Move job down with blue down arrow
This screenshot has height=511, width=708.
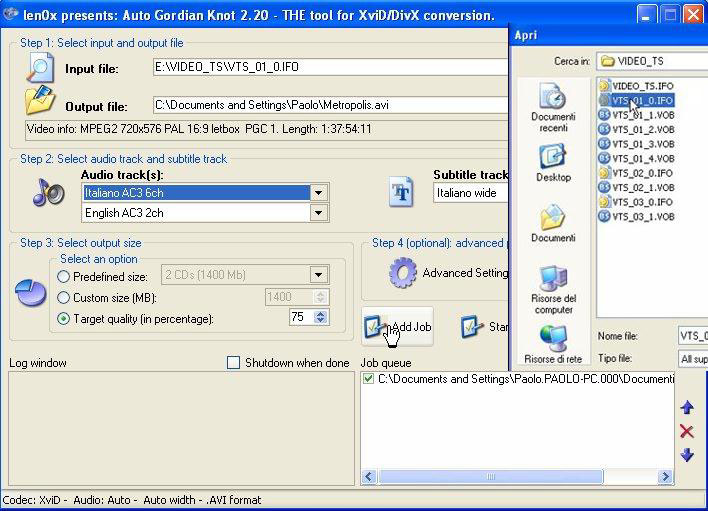tap(687, 455)
